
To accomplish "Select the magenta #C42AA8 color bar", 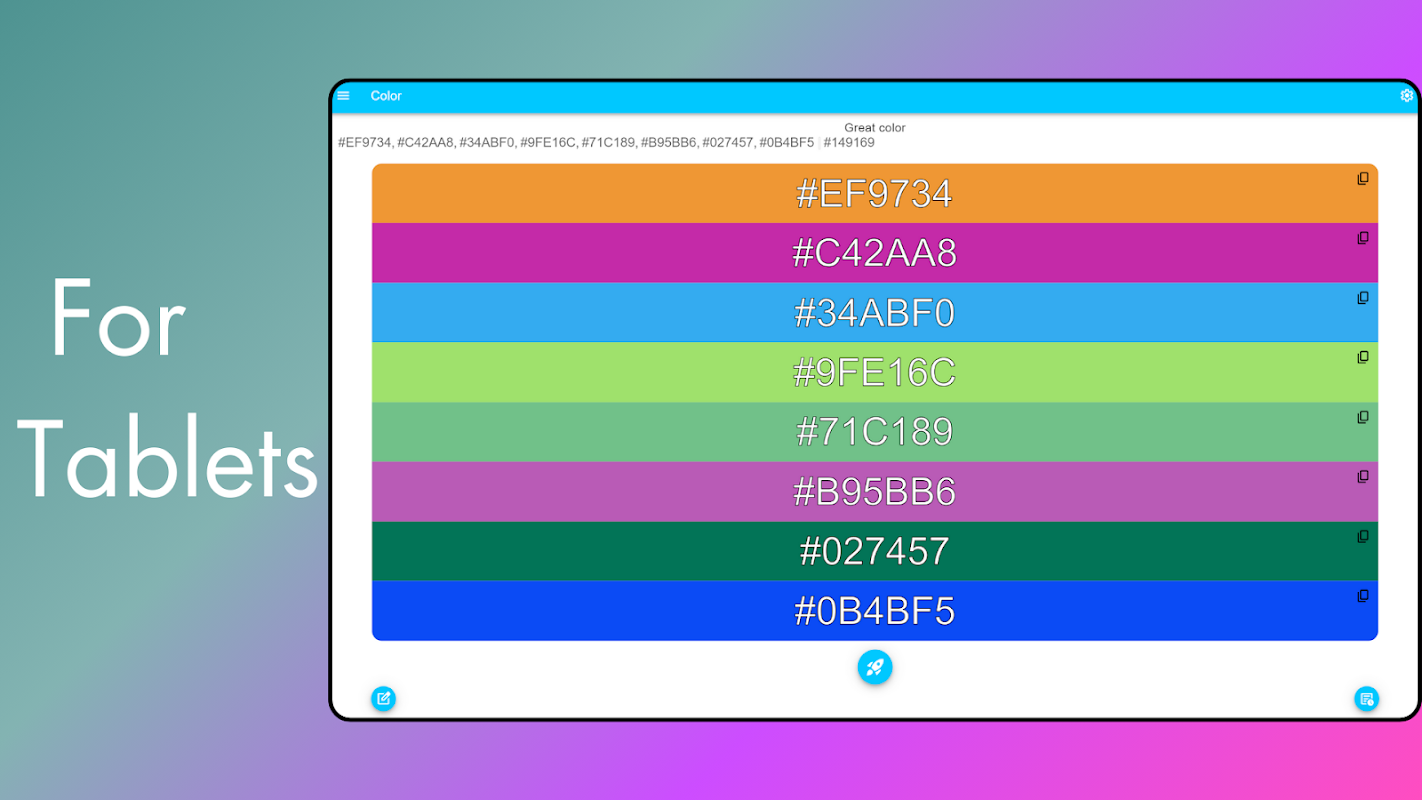I will click(x=875, y=253).
